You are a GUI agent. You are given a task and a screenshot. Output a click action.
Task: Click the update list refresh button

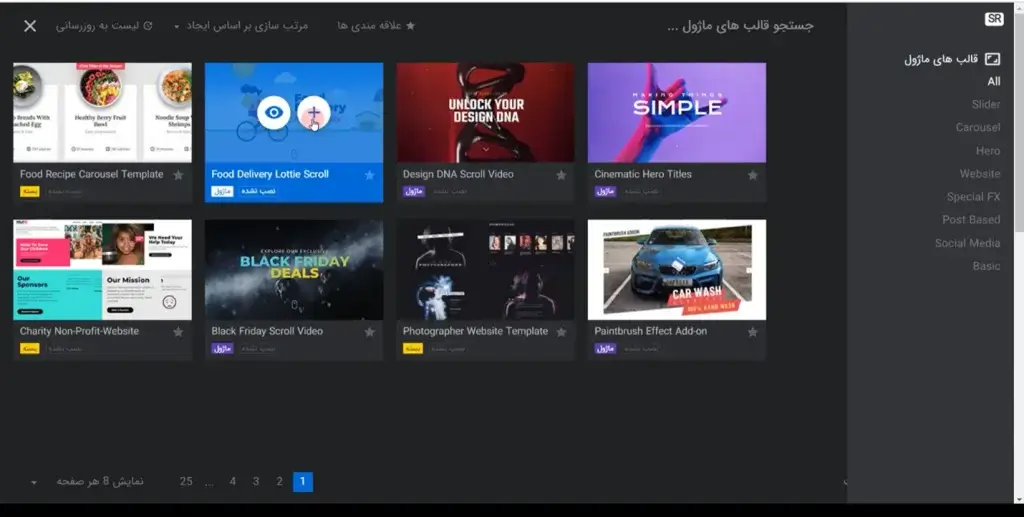pos(104,25)
